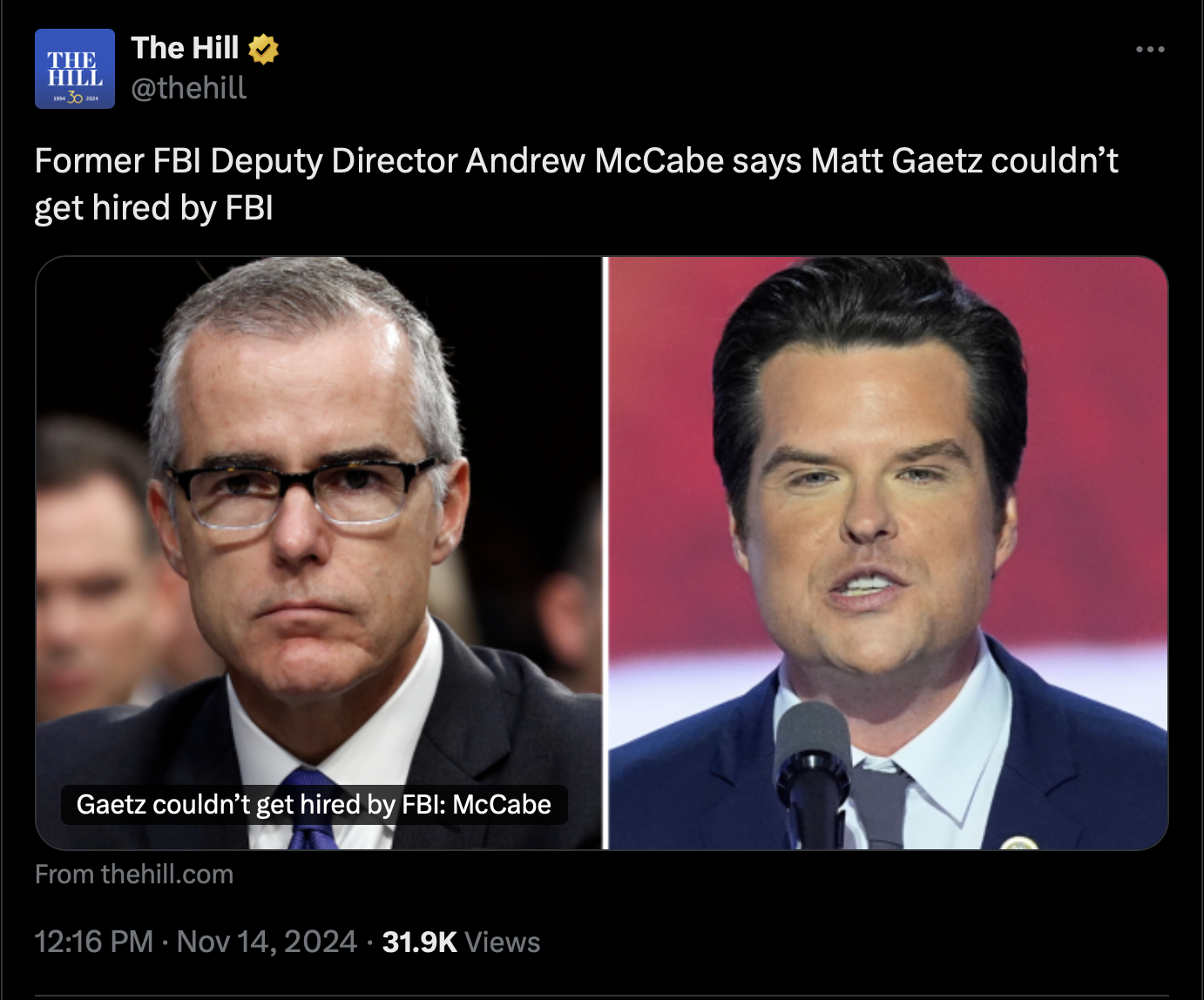Viewport: 1204px width, 1000px height.
Task: Click the tweet text "get hired by FBI"
Action: pyautogui.click(x=154, y=208)
